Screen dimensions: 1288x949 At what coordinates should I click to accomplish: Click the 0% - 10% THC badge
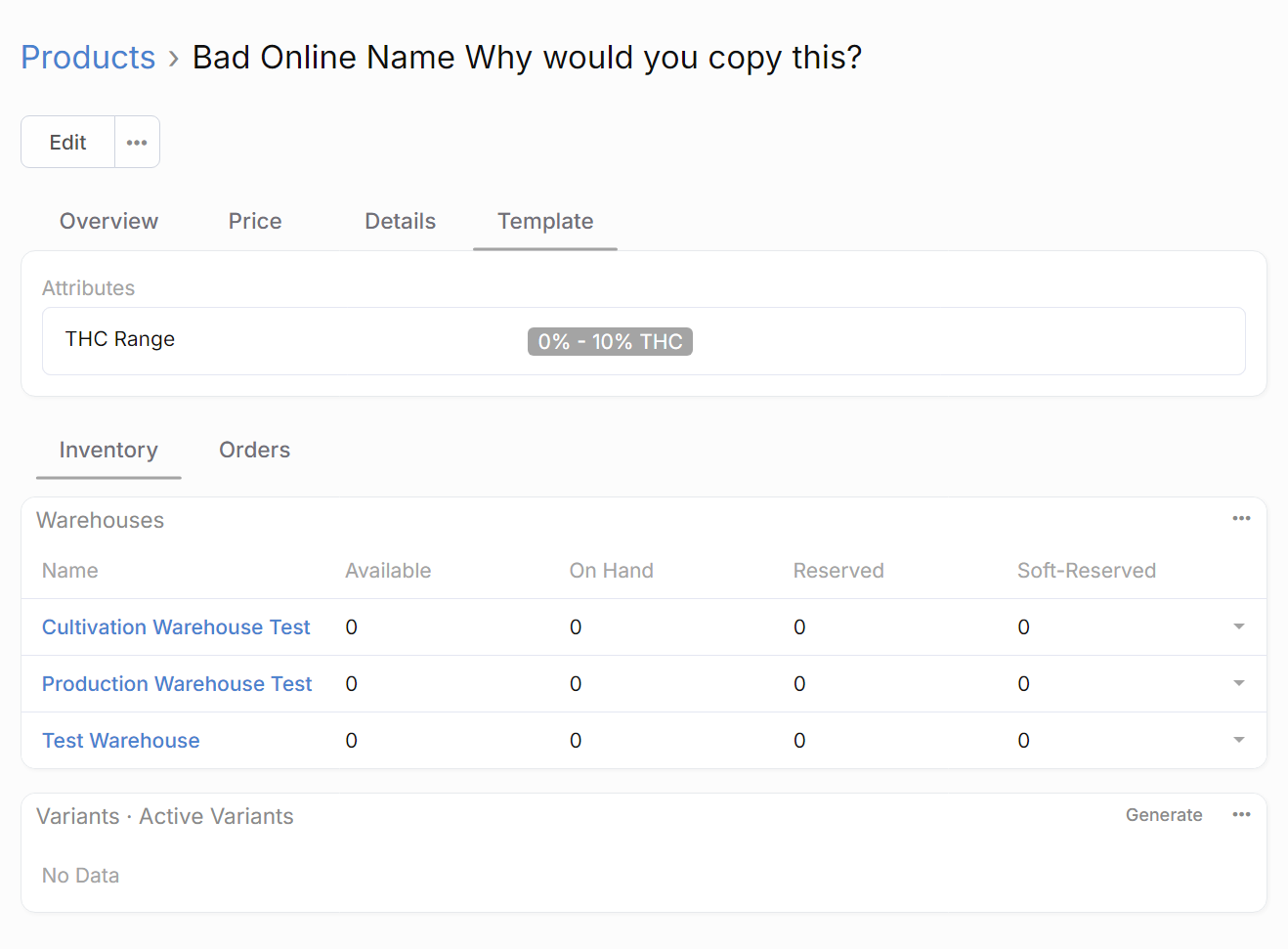click(x=610, y=342)
